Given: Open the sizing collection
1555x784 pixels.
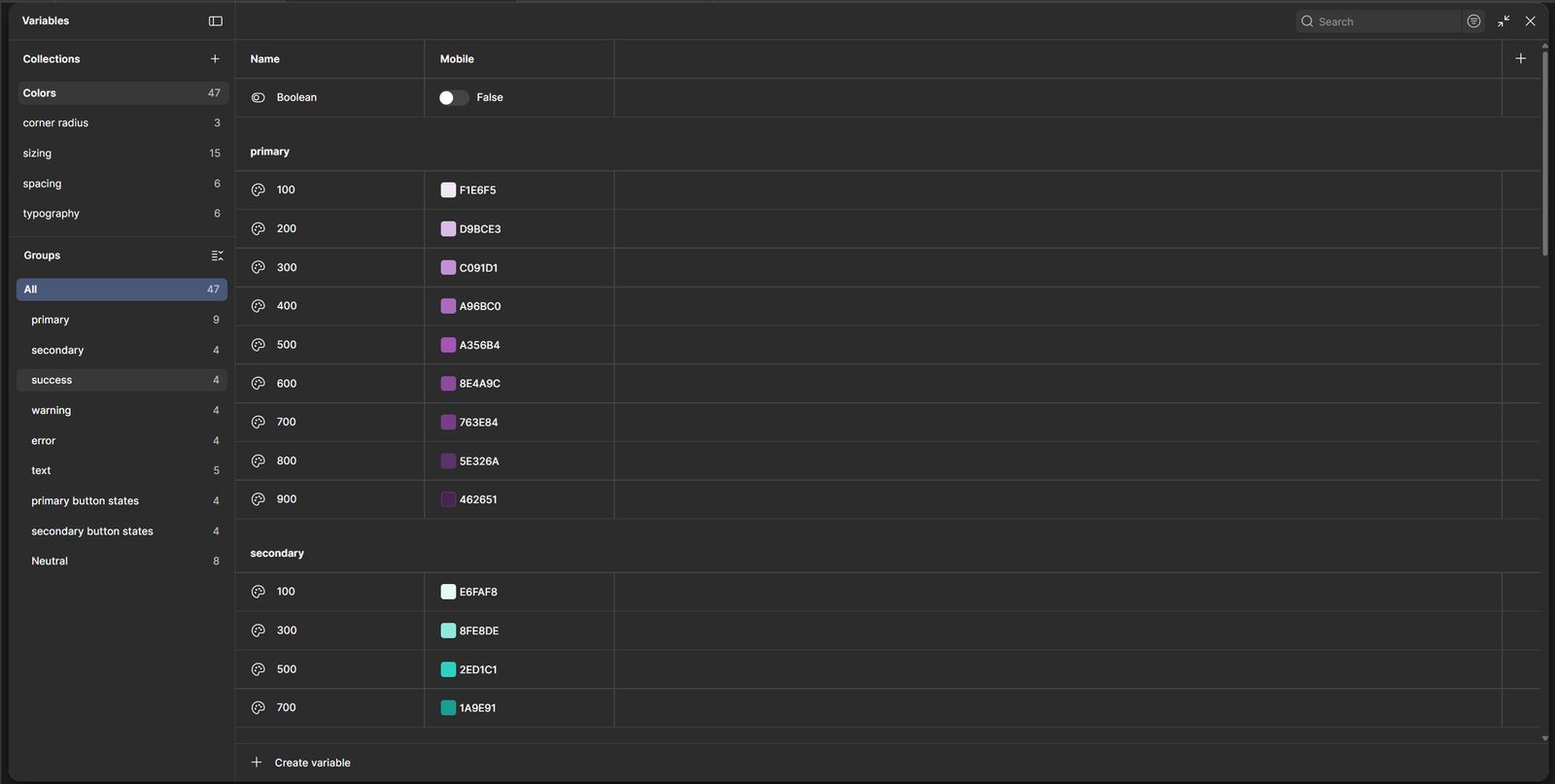Looking at the screenshot, I should pos(122,153).
